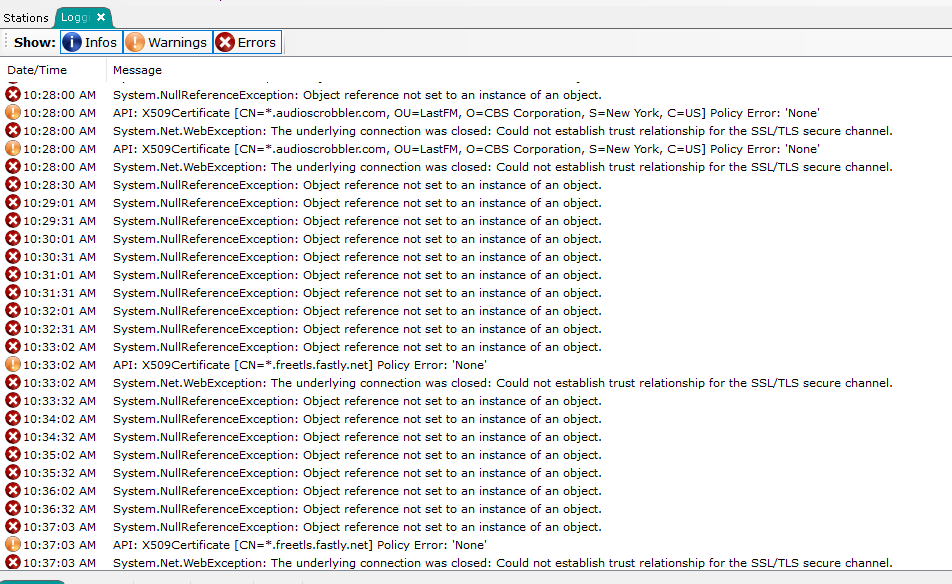
Task: Click toolbar grip handle beside Show label
Action: click(6, 42)
